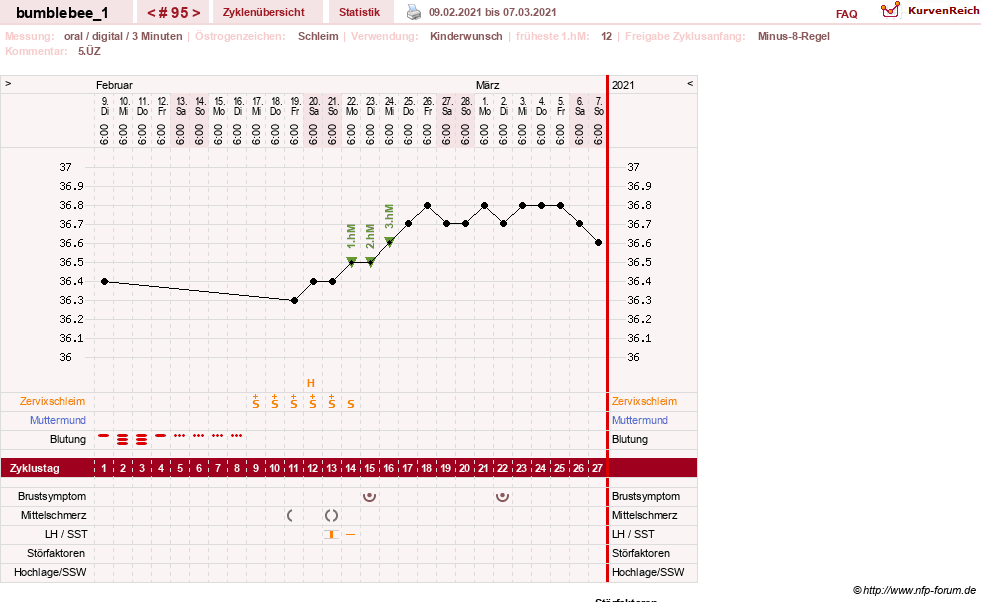Click the LH / SST row label on left
981x602 pixels.
(66, 534)
